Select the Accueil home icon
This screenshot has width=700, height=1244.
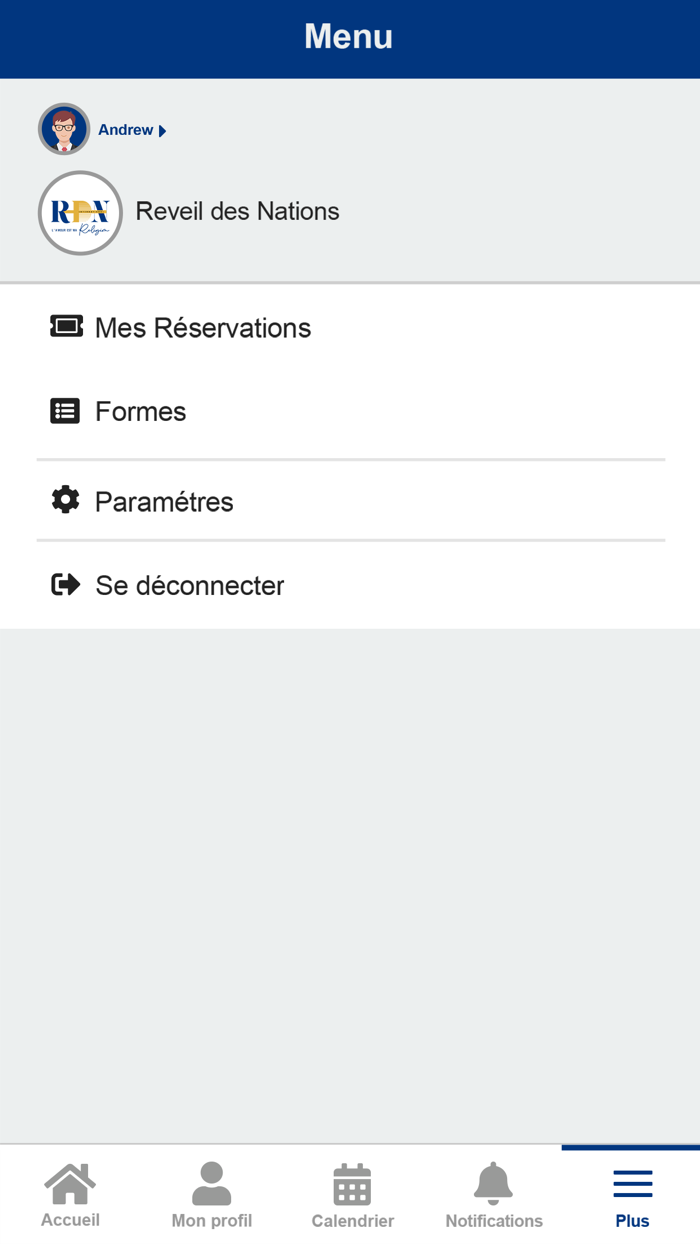69,1185
